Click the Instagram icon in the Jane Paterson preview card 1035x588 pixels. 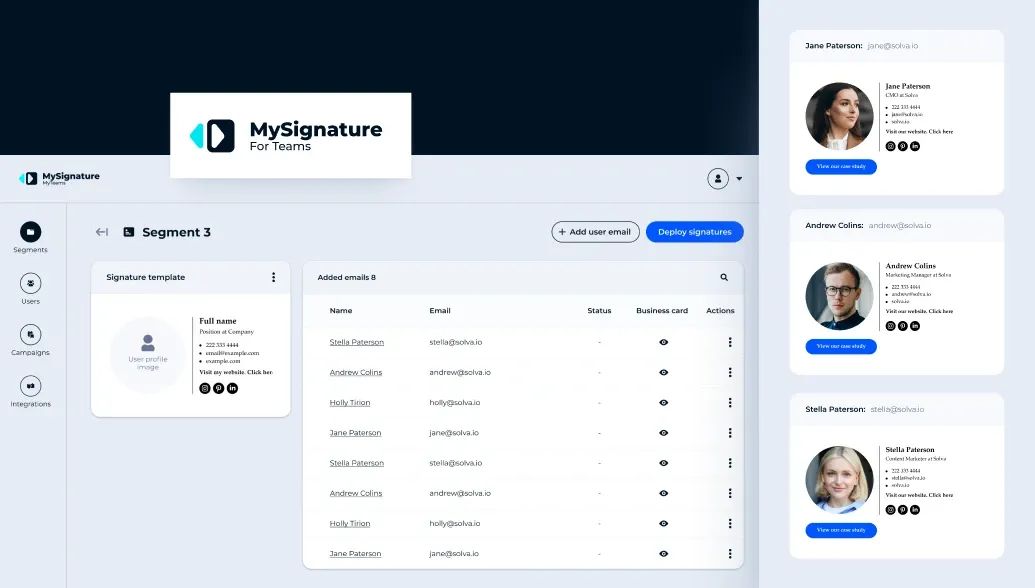[890, 146]
